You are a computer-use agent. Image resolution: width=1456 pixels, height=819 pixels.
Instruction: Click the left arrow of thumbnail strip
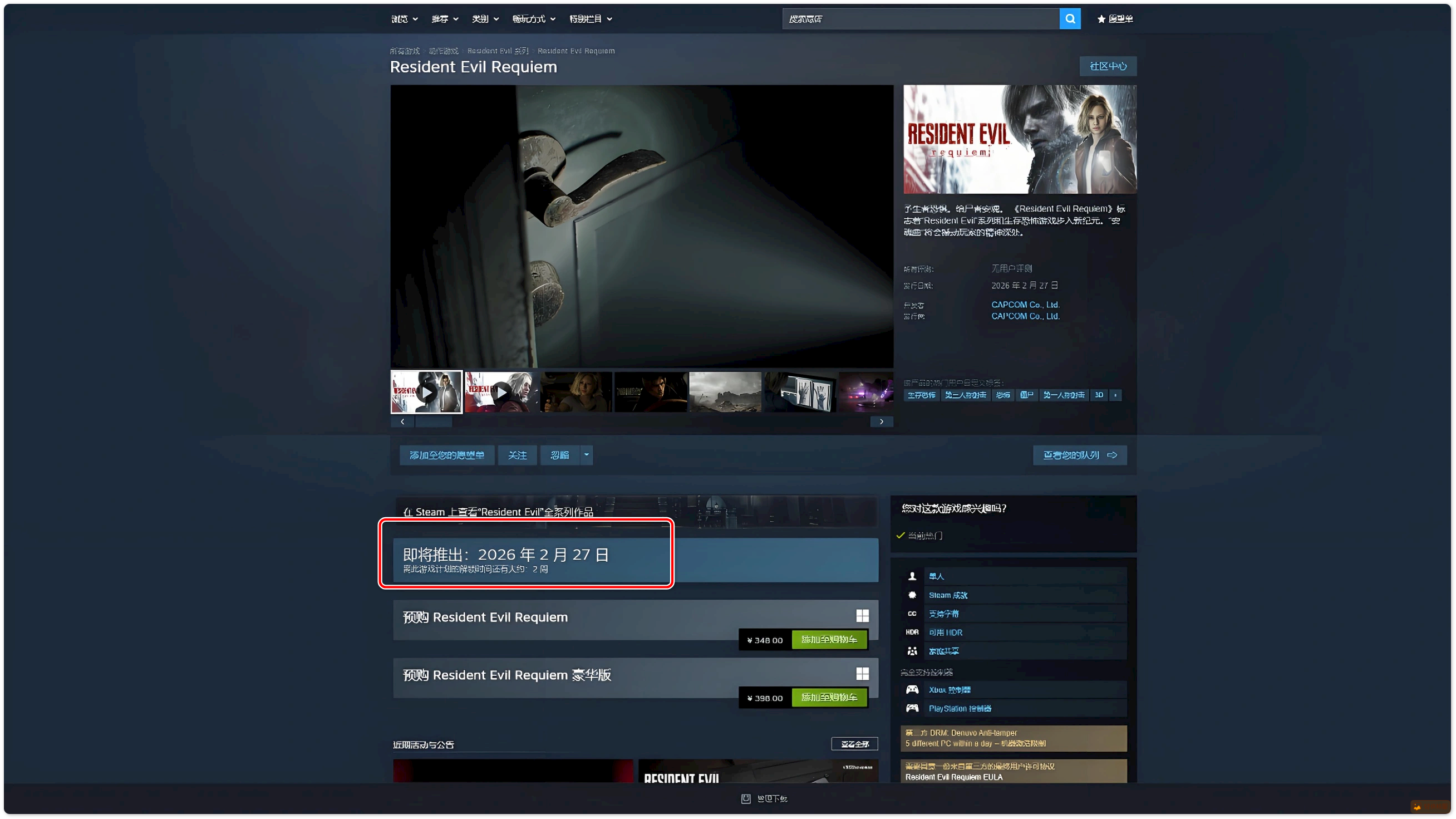pyautogui.click(x=402, y=421)
